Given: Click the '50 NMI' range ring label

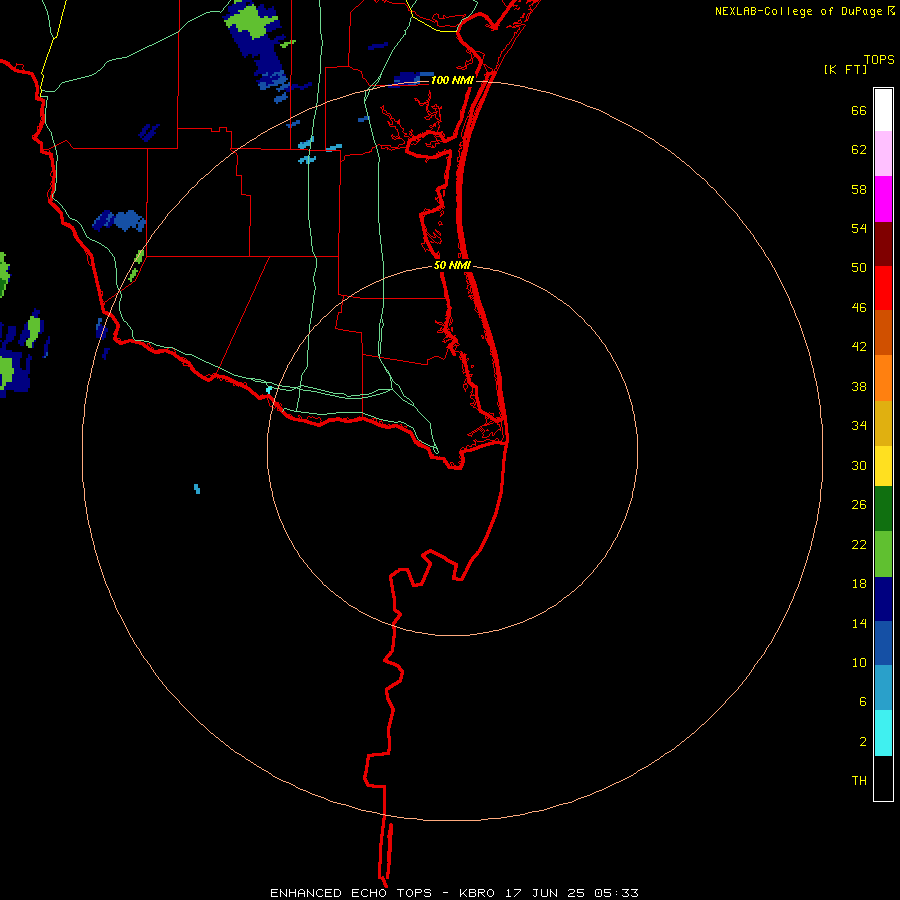Looking at the screenshot, I should [x=452, y=265].
